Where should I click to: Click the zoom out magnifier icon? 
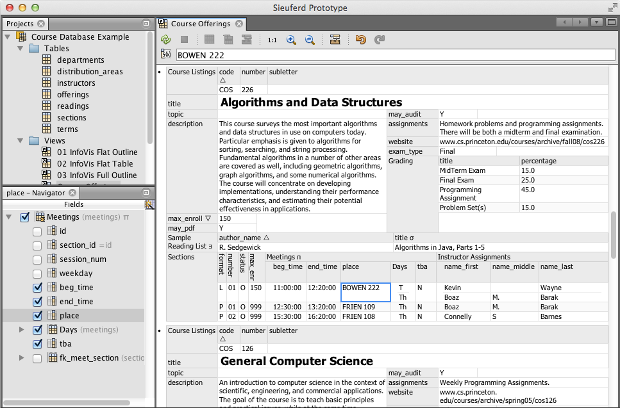[x=310, y=40]
